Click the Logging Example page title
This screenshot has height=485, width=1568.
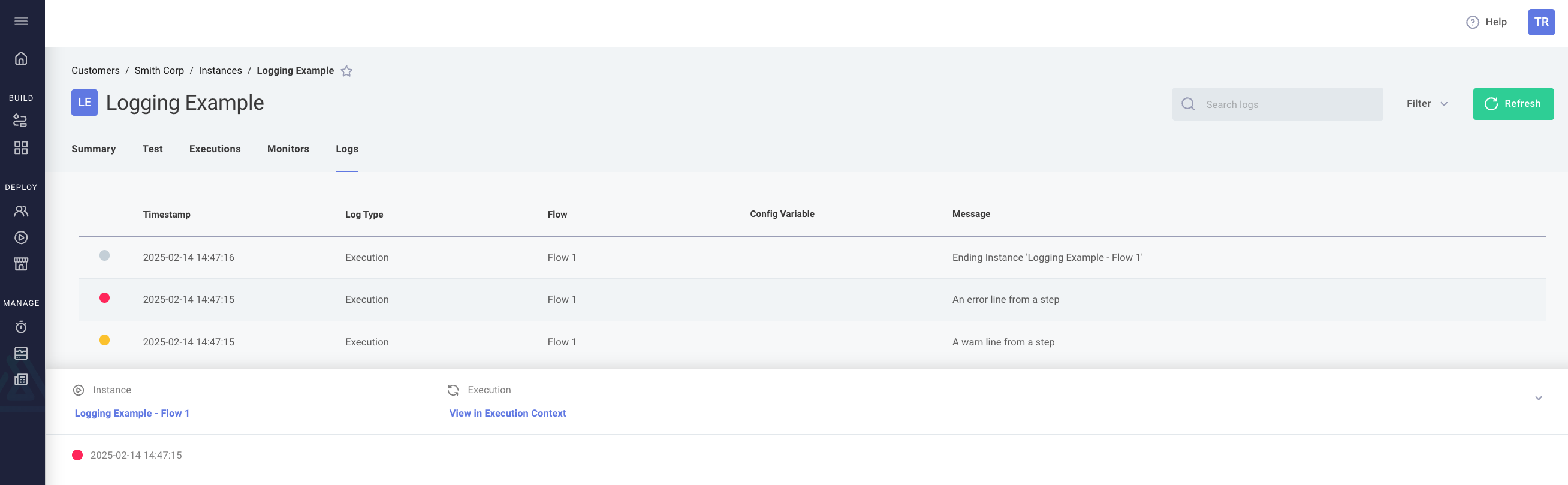click(185, 103)
